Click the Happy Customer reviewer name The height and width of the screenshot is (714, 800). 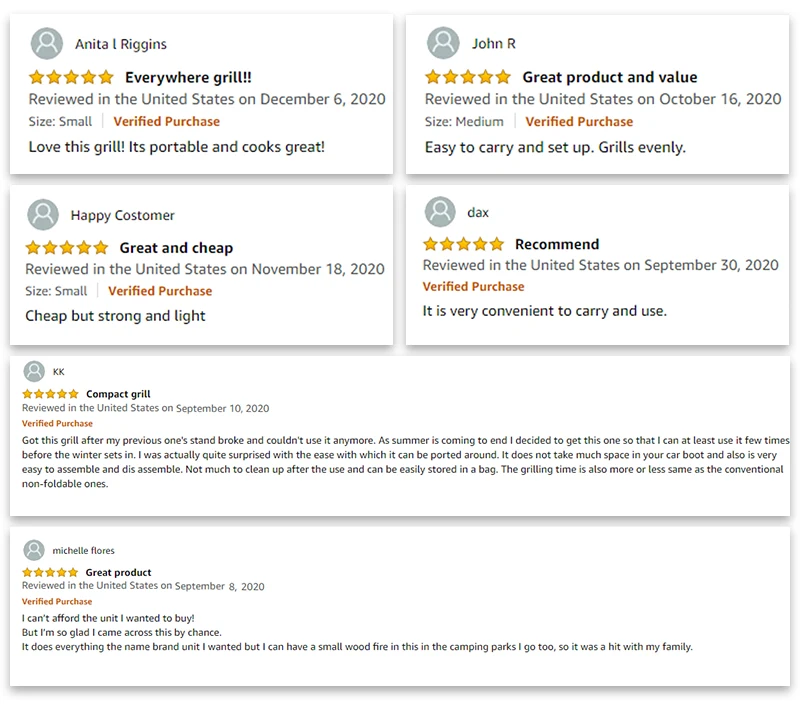[x=122, y=215]
